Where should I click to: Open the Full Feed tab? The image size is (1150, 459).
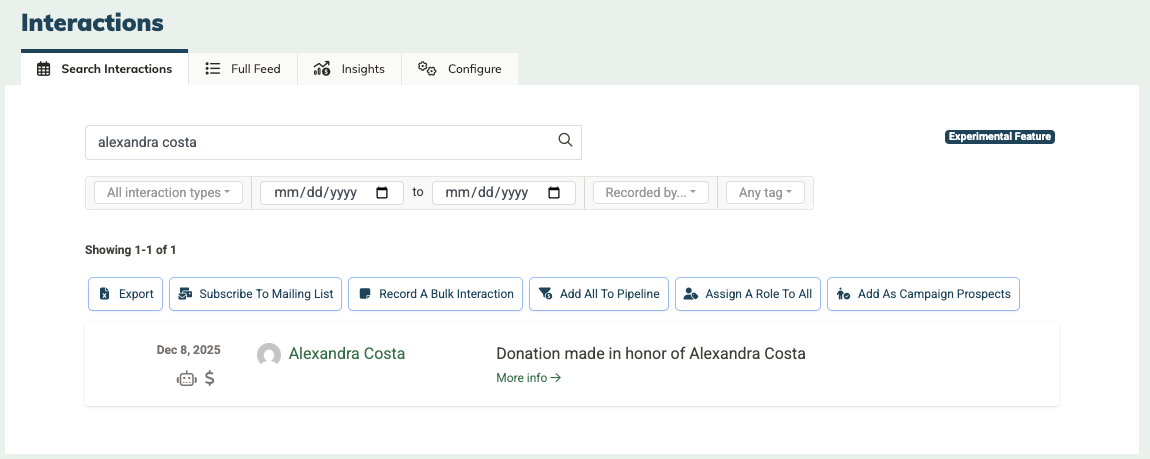(x=243, y=69)
